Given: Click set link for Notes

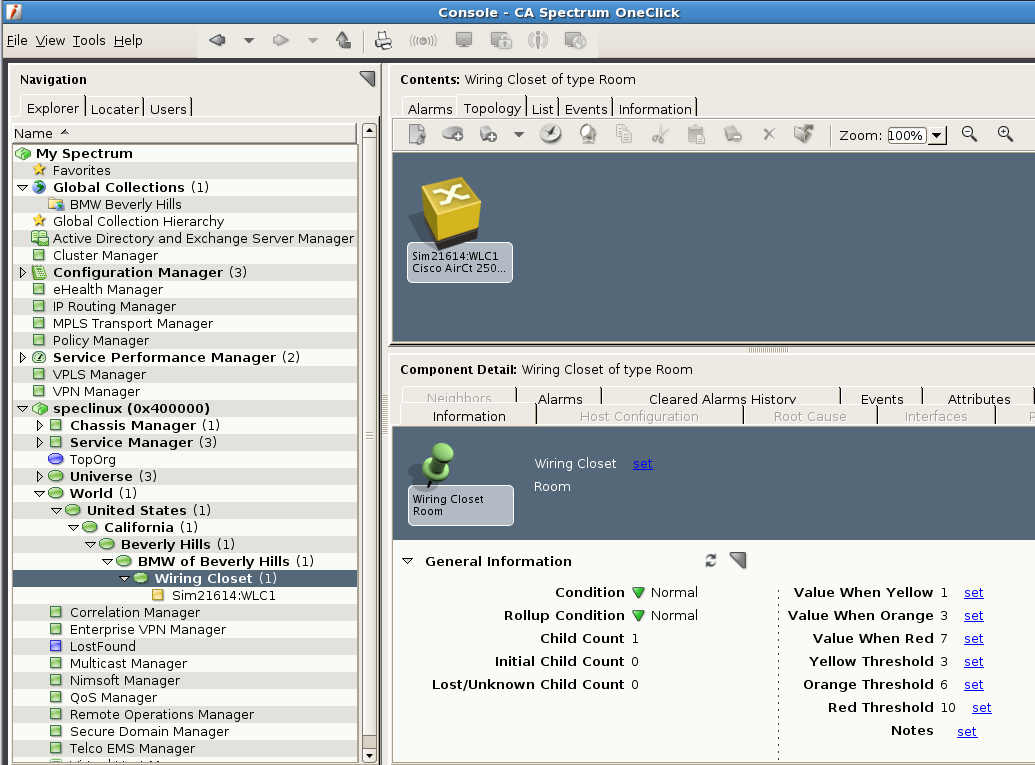Looking at the screenshot, I should 967,731.
